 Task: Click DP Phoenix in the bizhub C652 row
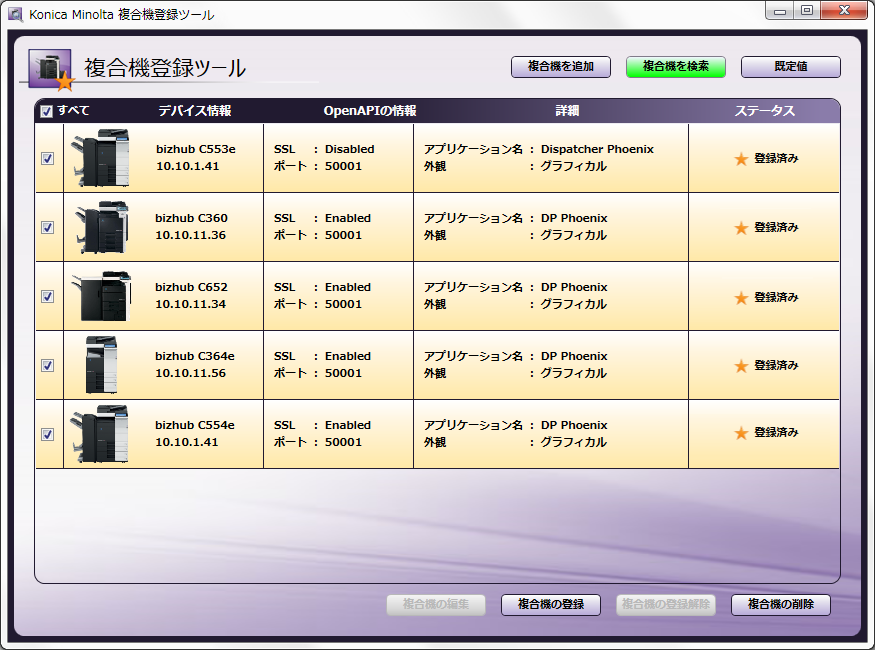tap(574, 287)
